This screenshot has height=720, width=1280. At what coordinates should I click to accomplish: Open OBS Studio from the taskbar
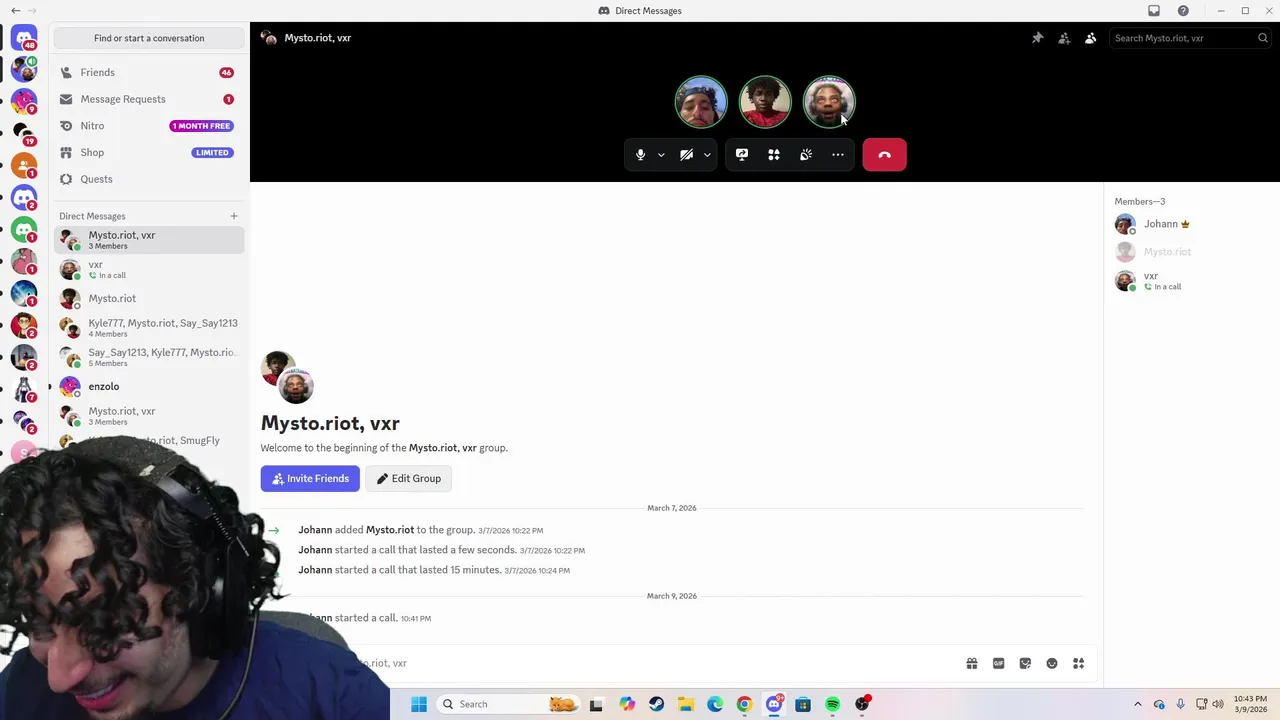[862, 704]
